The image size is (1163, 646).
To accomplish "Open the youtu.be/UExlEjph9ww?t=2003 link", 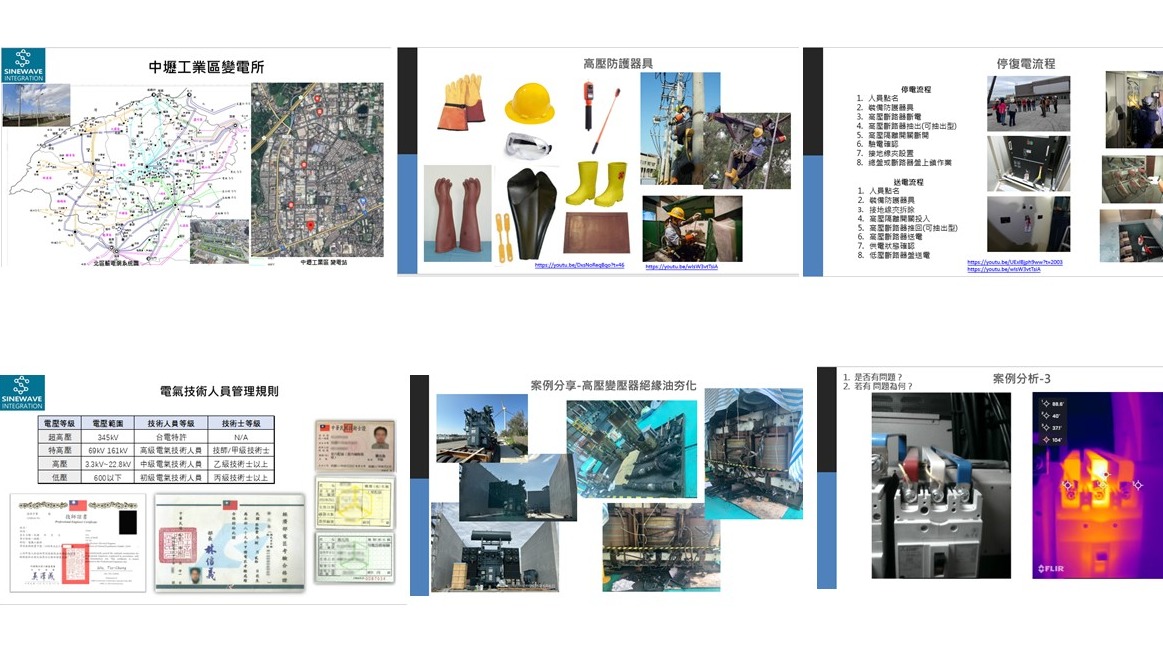I will [1014, 262].
